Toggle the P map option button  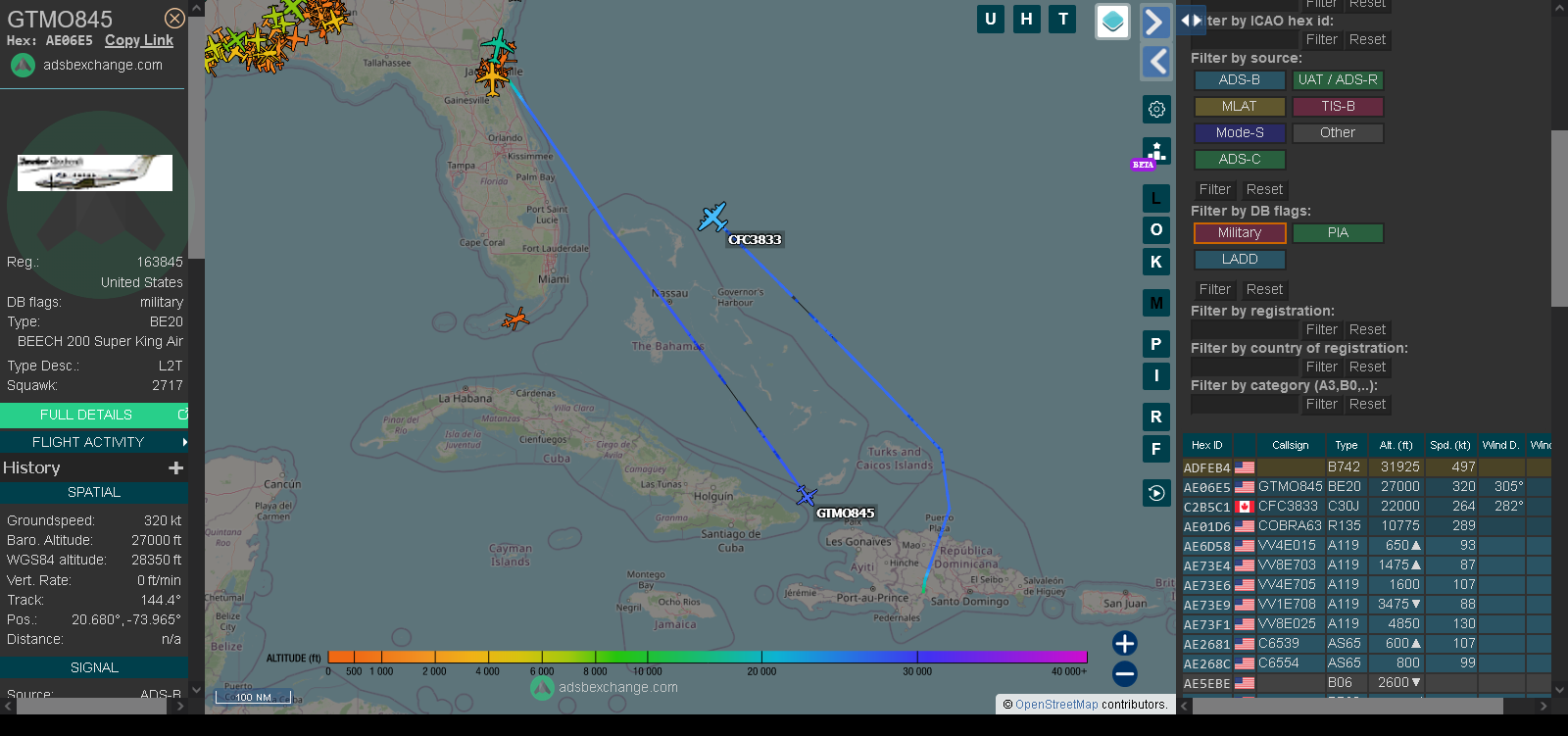(x=1156, y=344)
